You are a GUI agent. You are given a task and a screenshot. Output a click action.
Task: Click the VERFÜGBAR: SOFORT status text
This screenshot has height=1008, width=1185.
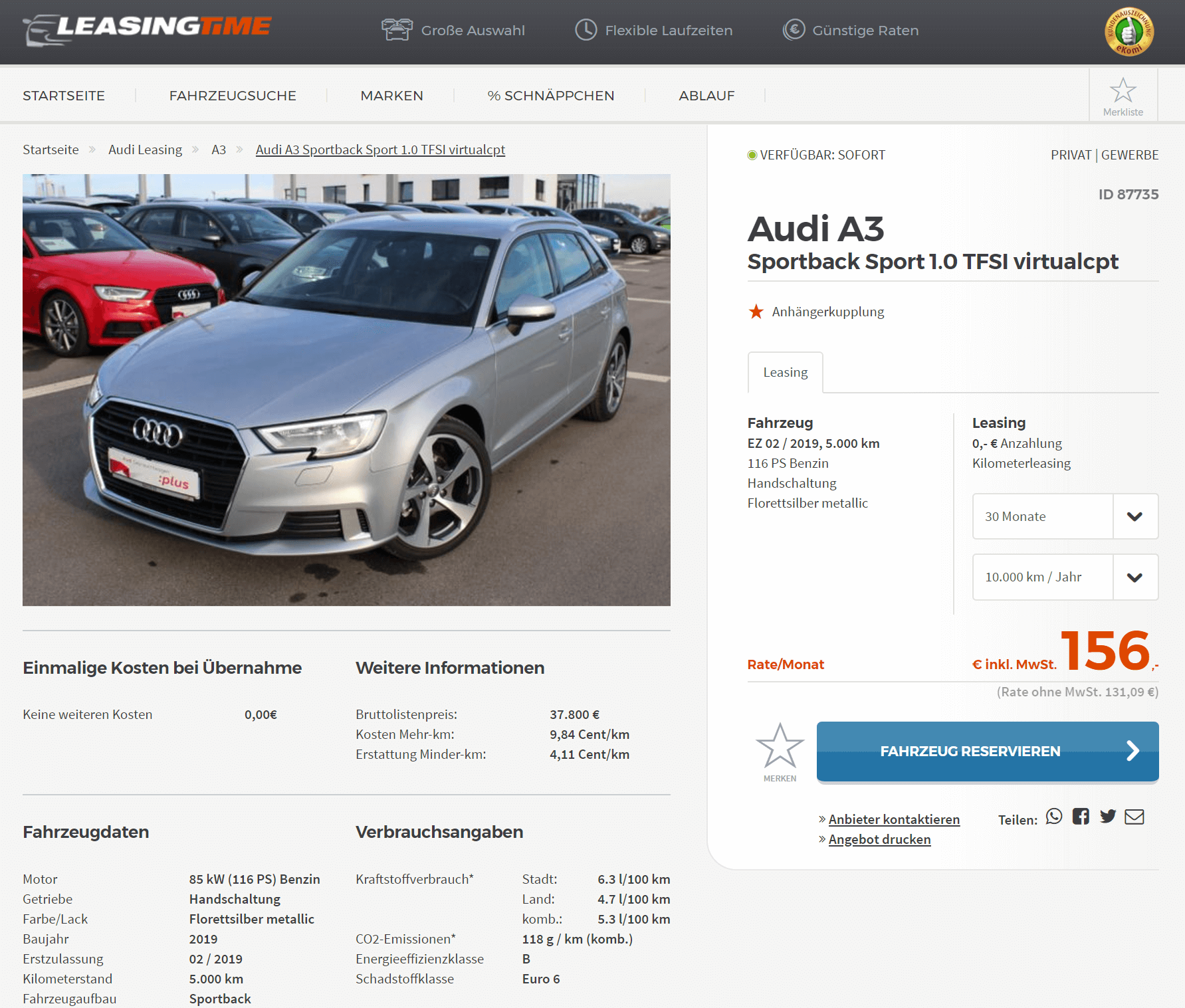point(823,155)
